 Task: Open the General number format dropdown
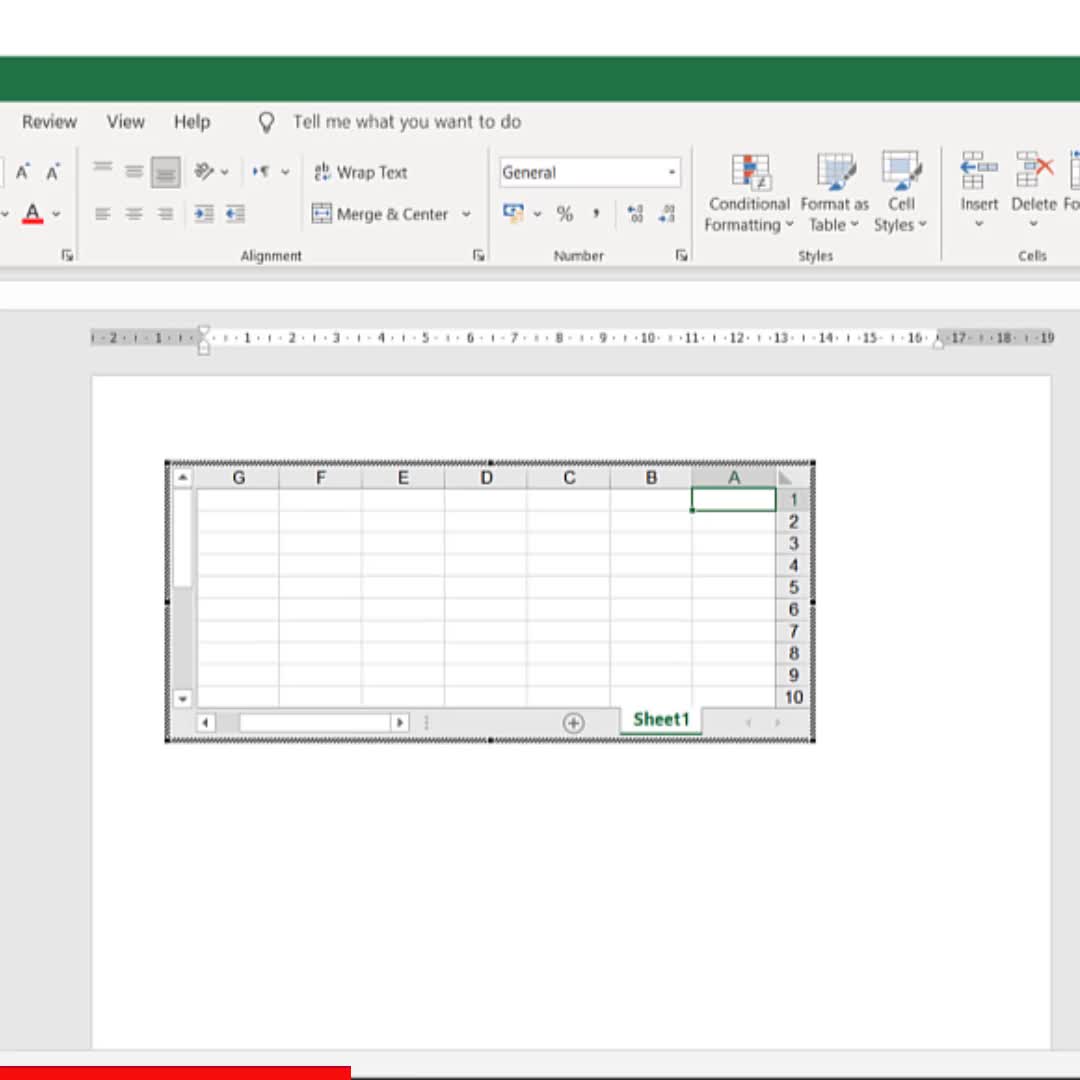point(672,172)
